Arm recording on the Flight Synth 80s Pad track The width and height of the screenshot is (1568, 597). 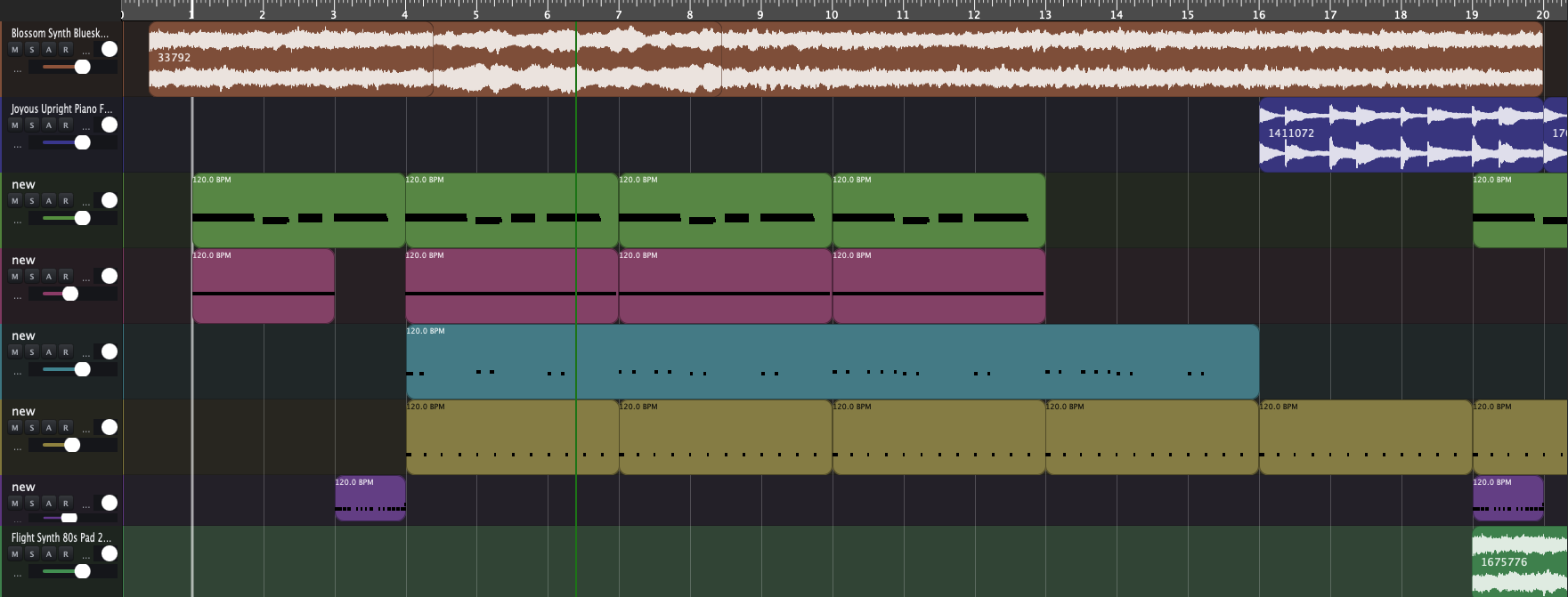(x=66, y=554)
